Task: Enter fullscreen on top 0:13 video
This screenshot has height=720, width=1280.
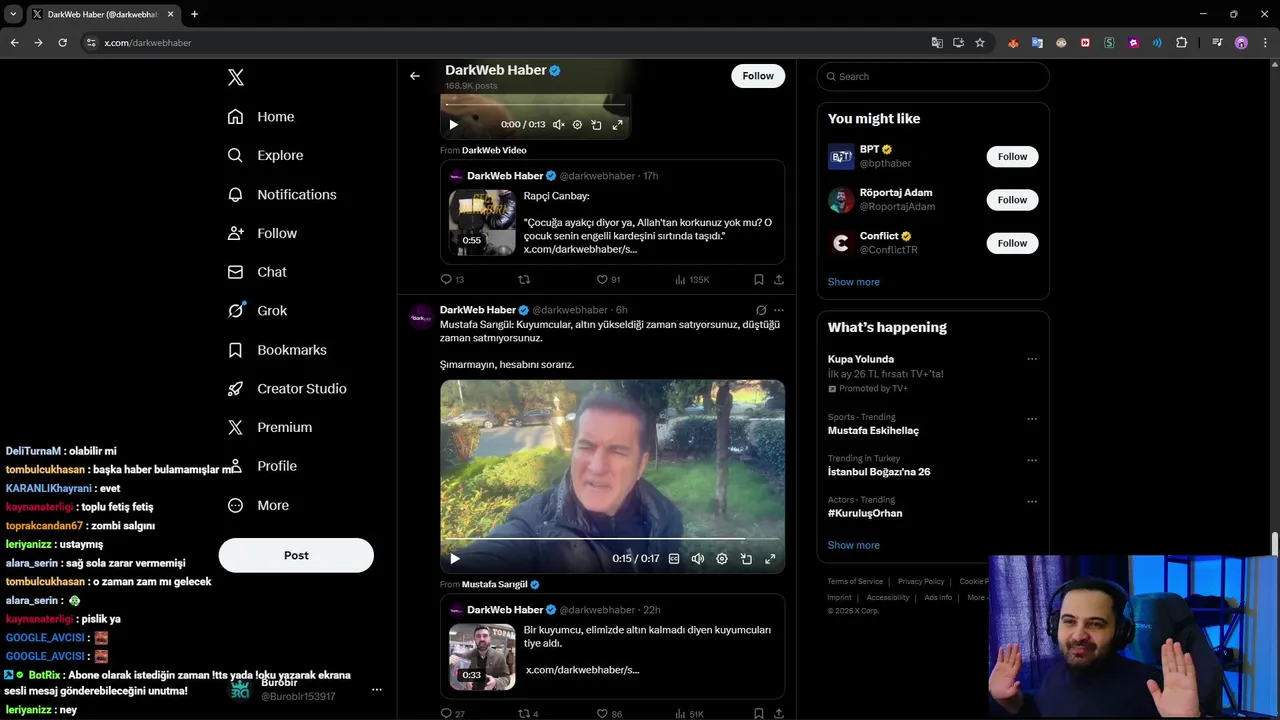Action: (x=617, y=125)
